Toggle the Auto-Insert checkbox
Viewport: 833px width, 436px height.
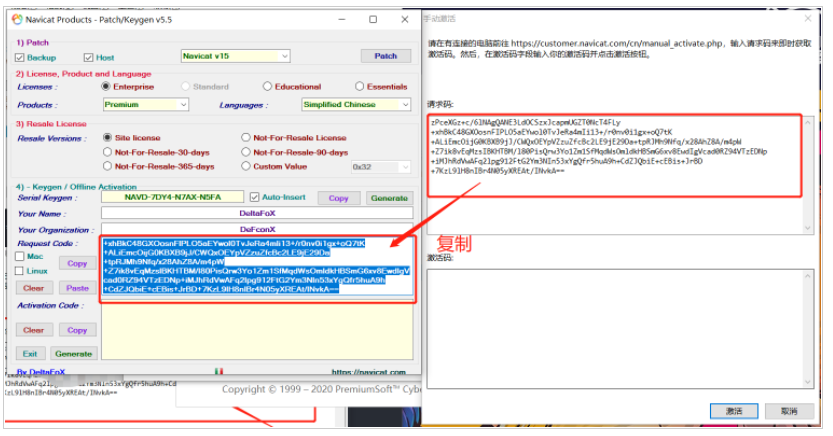click(x=254, y=197)
